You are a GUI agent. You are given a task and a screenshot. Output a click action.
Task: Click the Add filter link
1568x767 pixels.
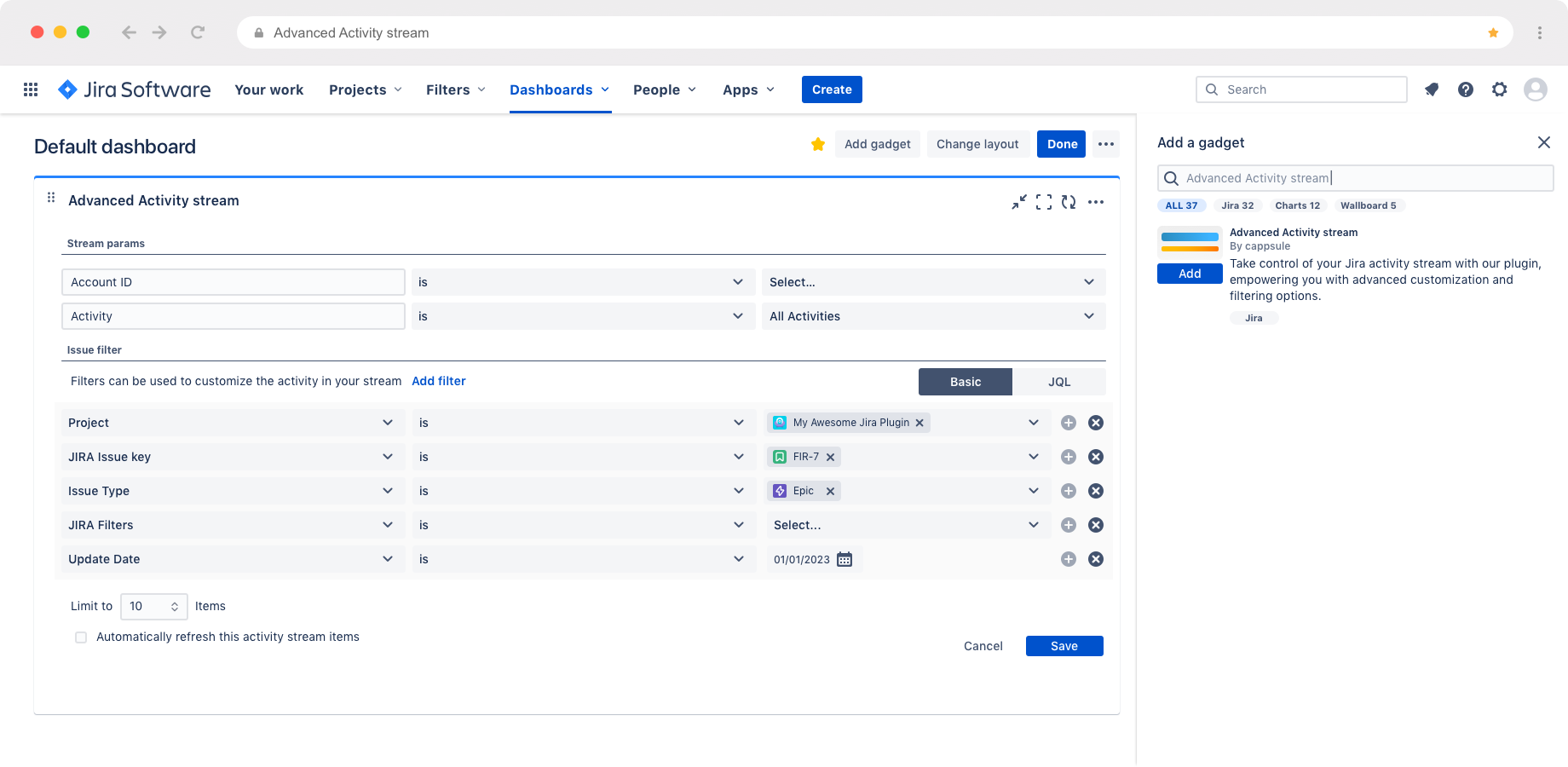click(x=439, y=381)
